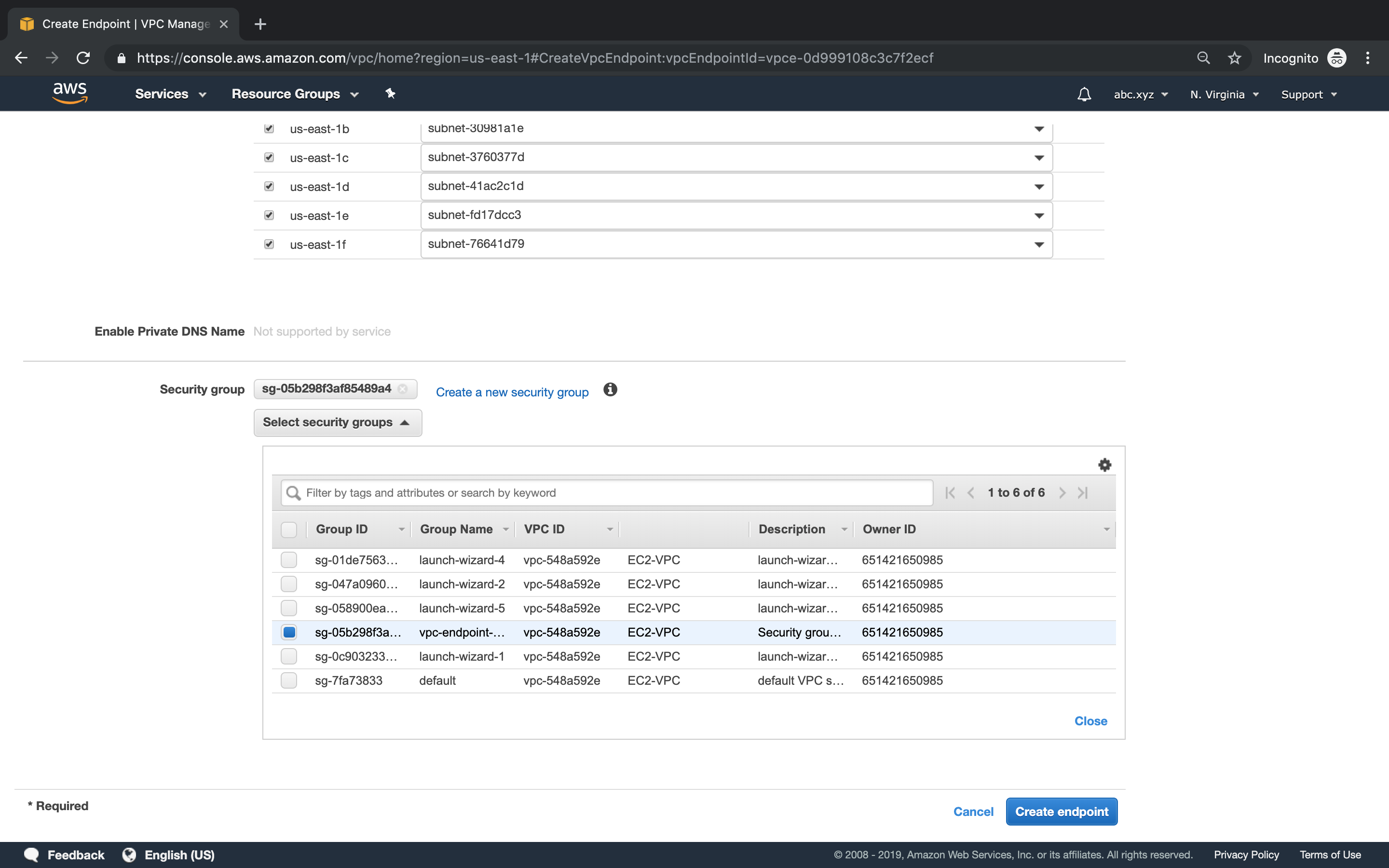The height and width of the screenshot is (868, 1389).
Task: Expand the us-east-1f subnet dropdown
Action: pos(1038,244)
